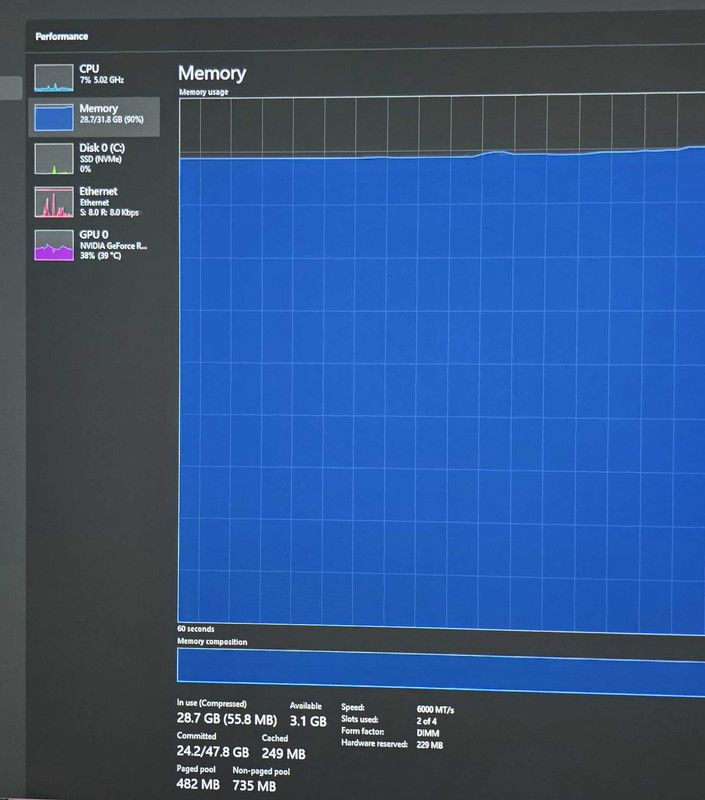
Task: Click the 482 MB paged pool value
Action: pyautogui.click(x=198, y=784)
